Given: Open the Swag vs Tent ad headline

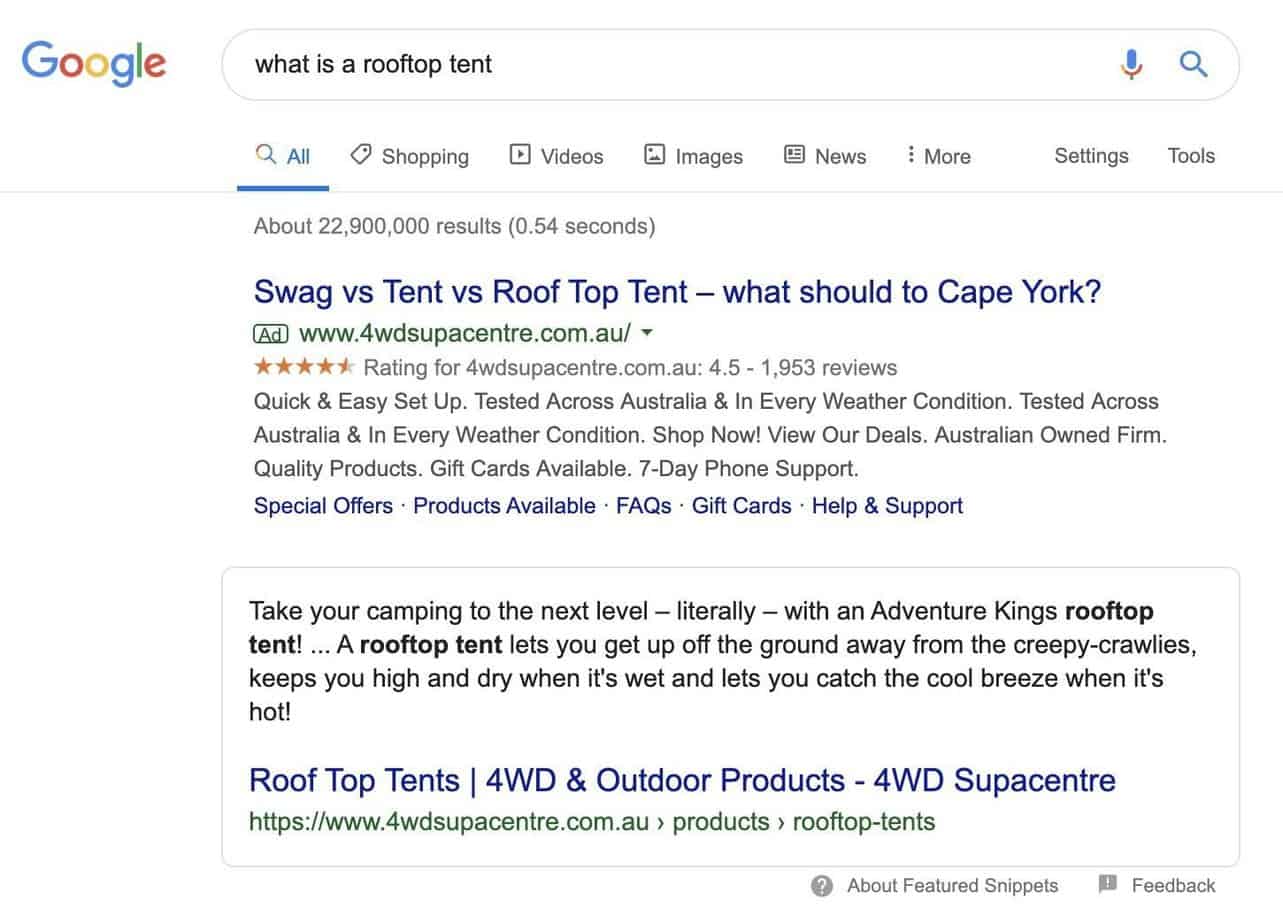Looking at the screenshot, I should point(677,292).
